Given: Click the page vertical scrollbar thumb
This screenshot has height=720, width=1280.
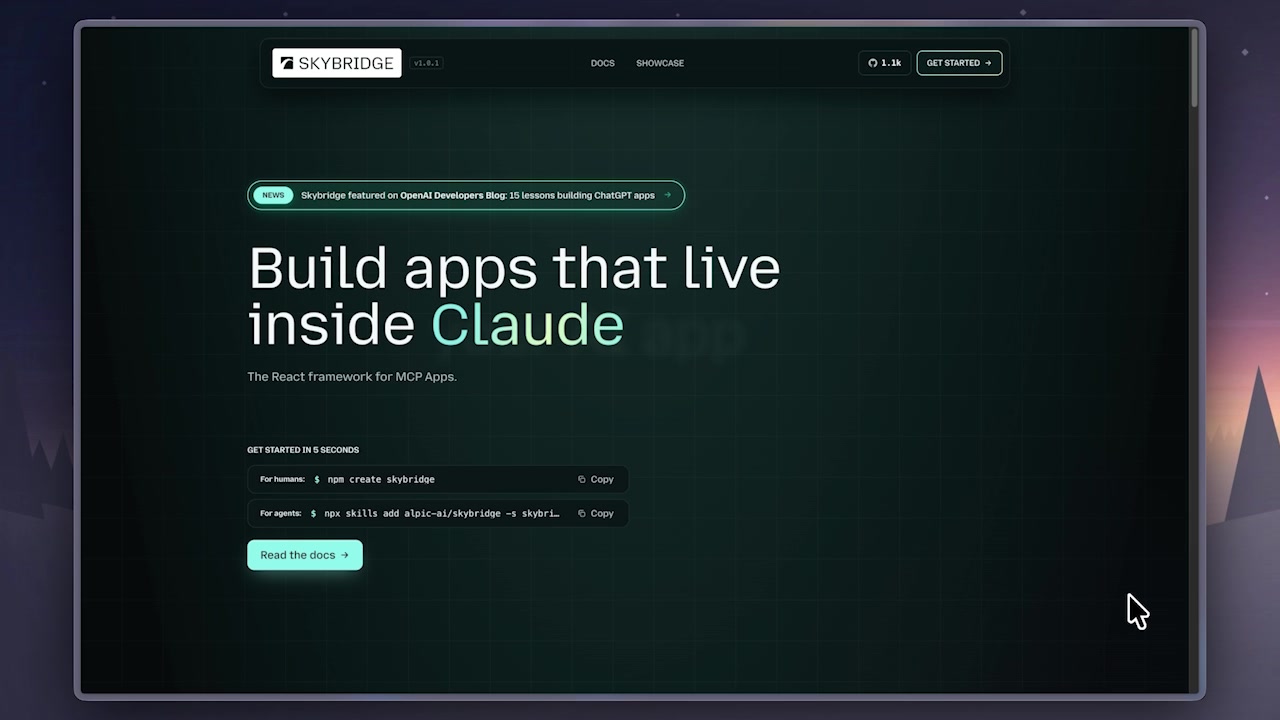Looking at the screenshot, I should pos(1194,66).
